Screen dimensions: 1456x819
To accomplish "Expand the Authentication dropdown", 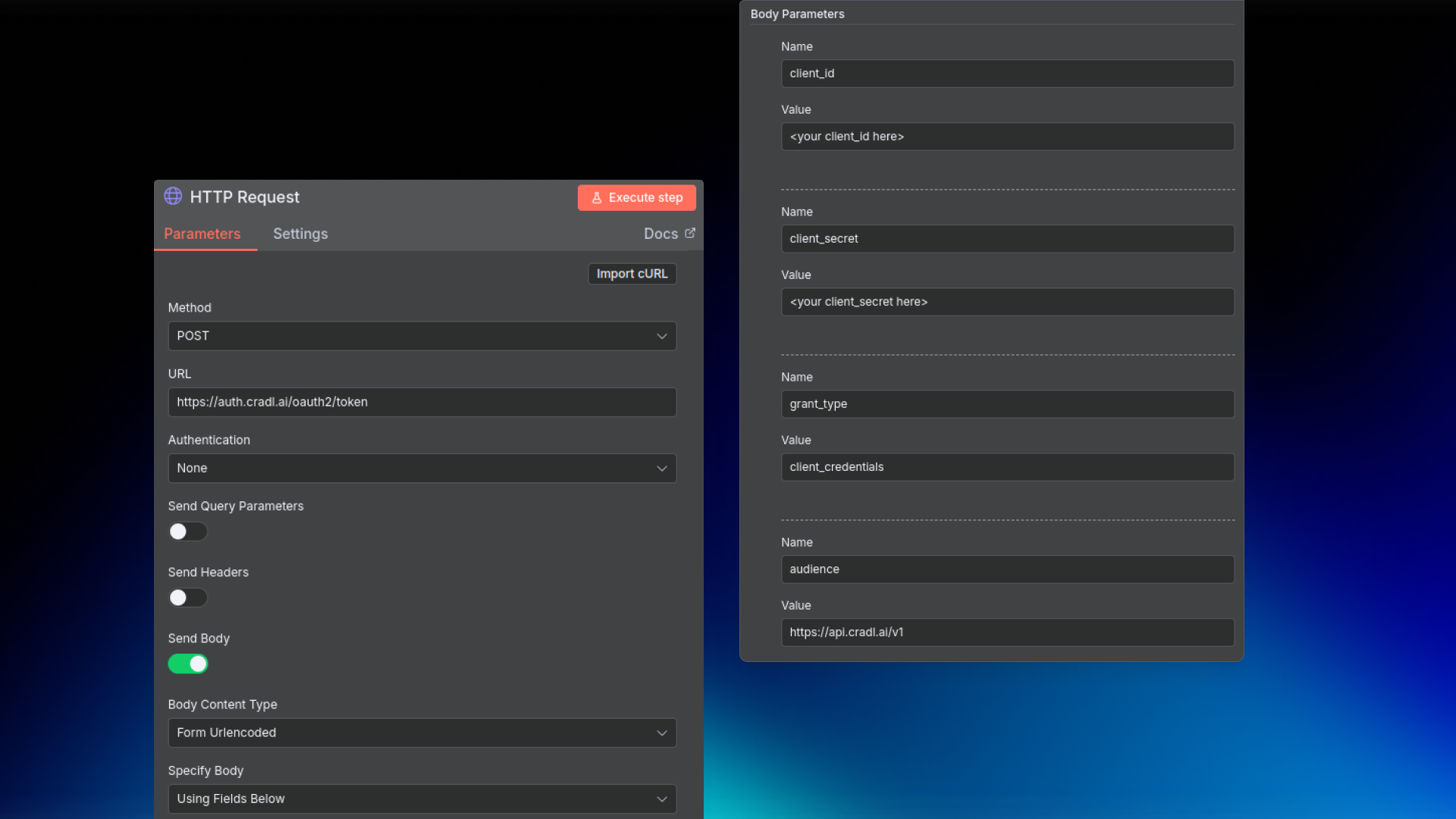I will pos(422,468).
